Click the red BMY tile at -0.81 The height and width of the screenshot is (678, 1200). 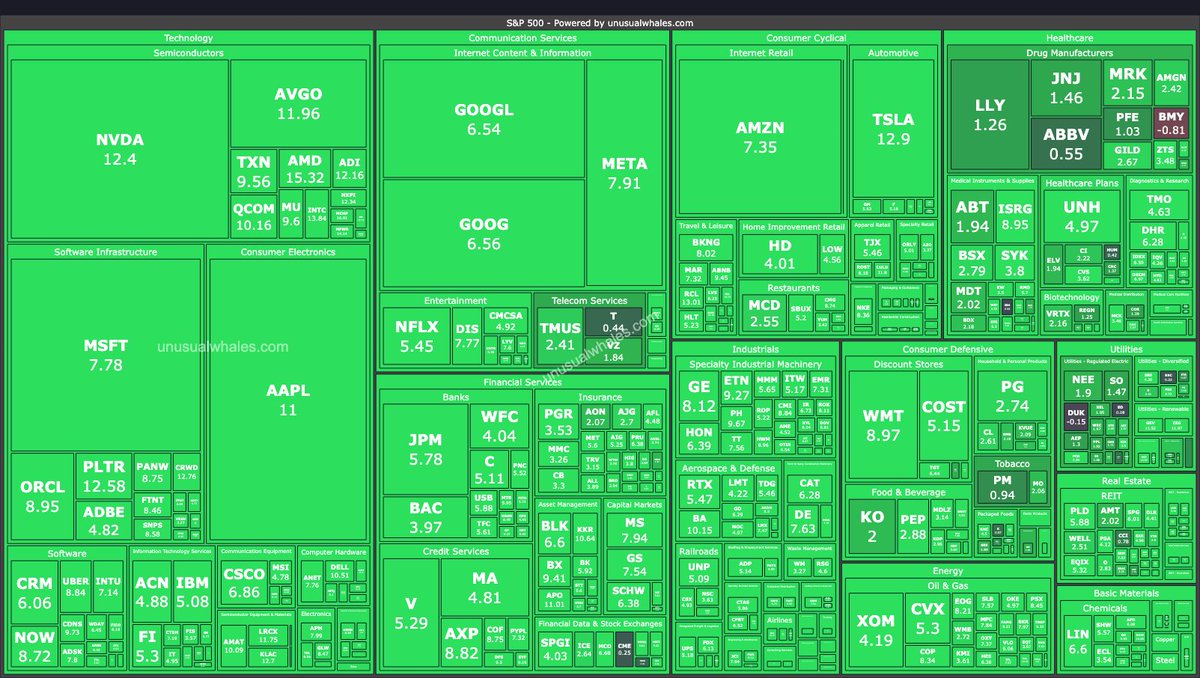click(x=1171, y=123)
